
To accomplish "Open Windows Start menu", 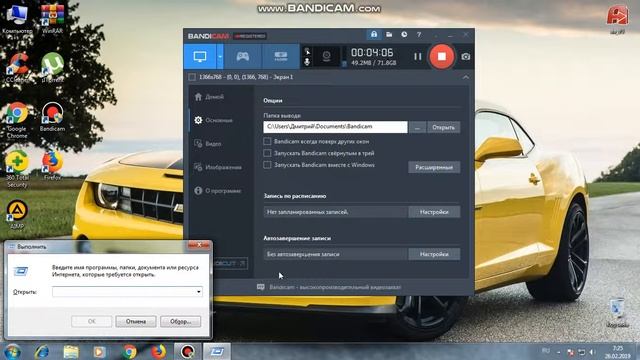I will (12, 351).
